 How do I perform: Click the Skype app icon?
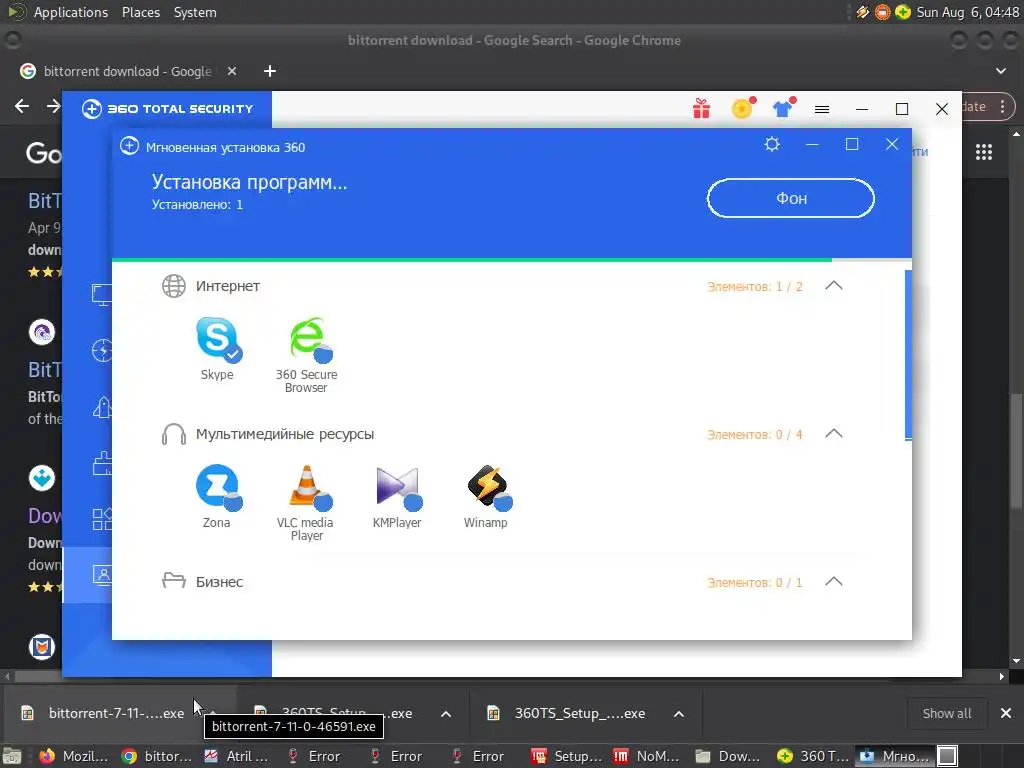click(218, 339)
